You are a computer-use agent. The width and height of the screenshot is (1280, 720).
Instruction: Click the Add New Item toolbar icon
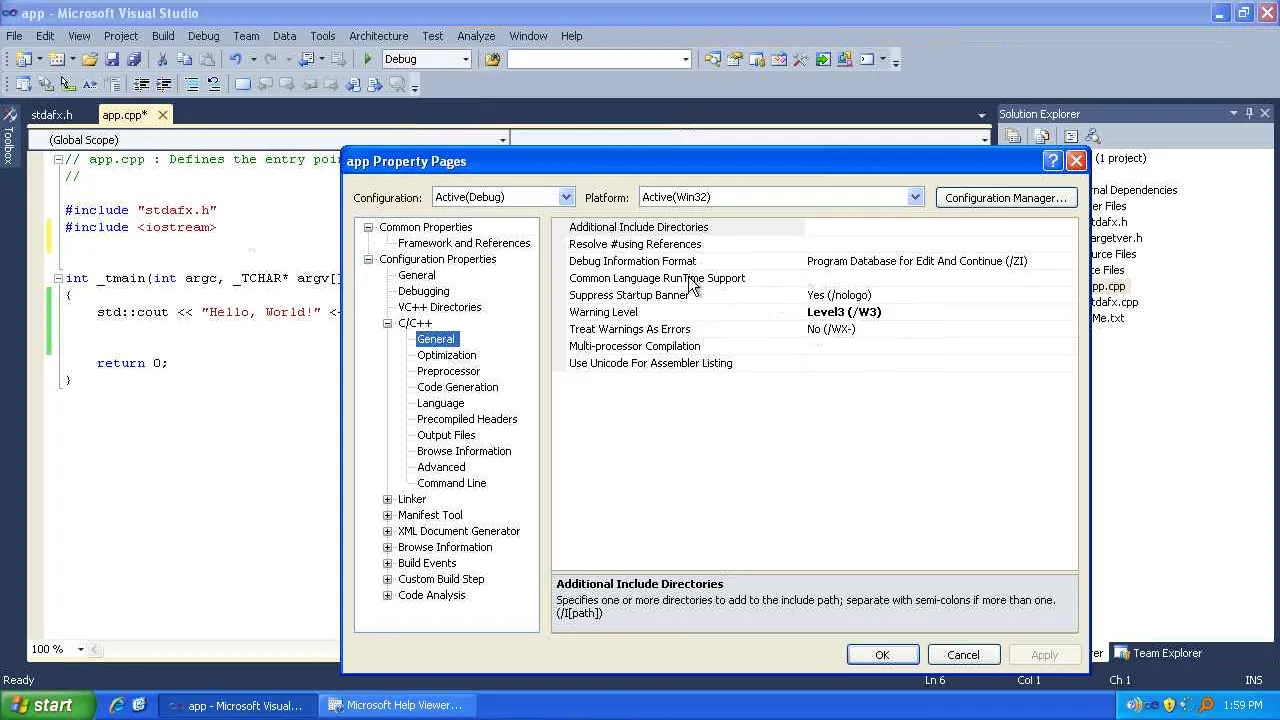[57, 60]
